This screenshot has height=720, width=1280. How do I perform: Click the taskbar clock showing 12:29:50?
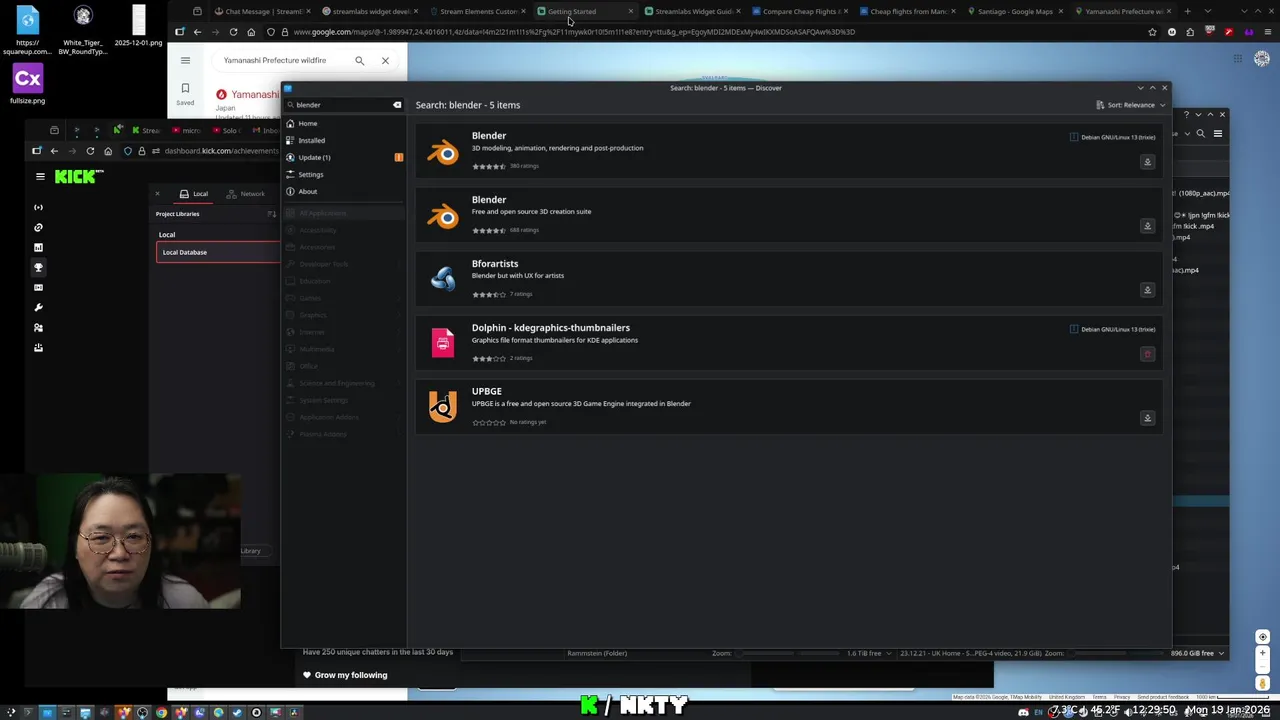(1154, 710)
